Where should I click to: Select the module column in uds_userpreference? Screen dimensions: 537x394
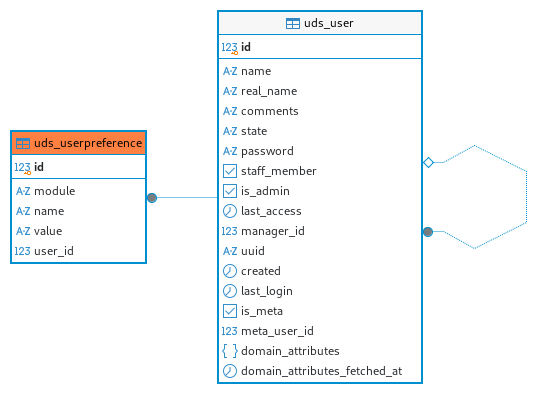pos(79,191)
